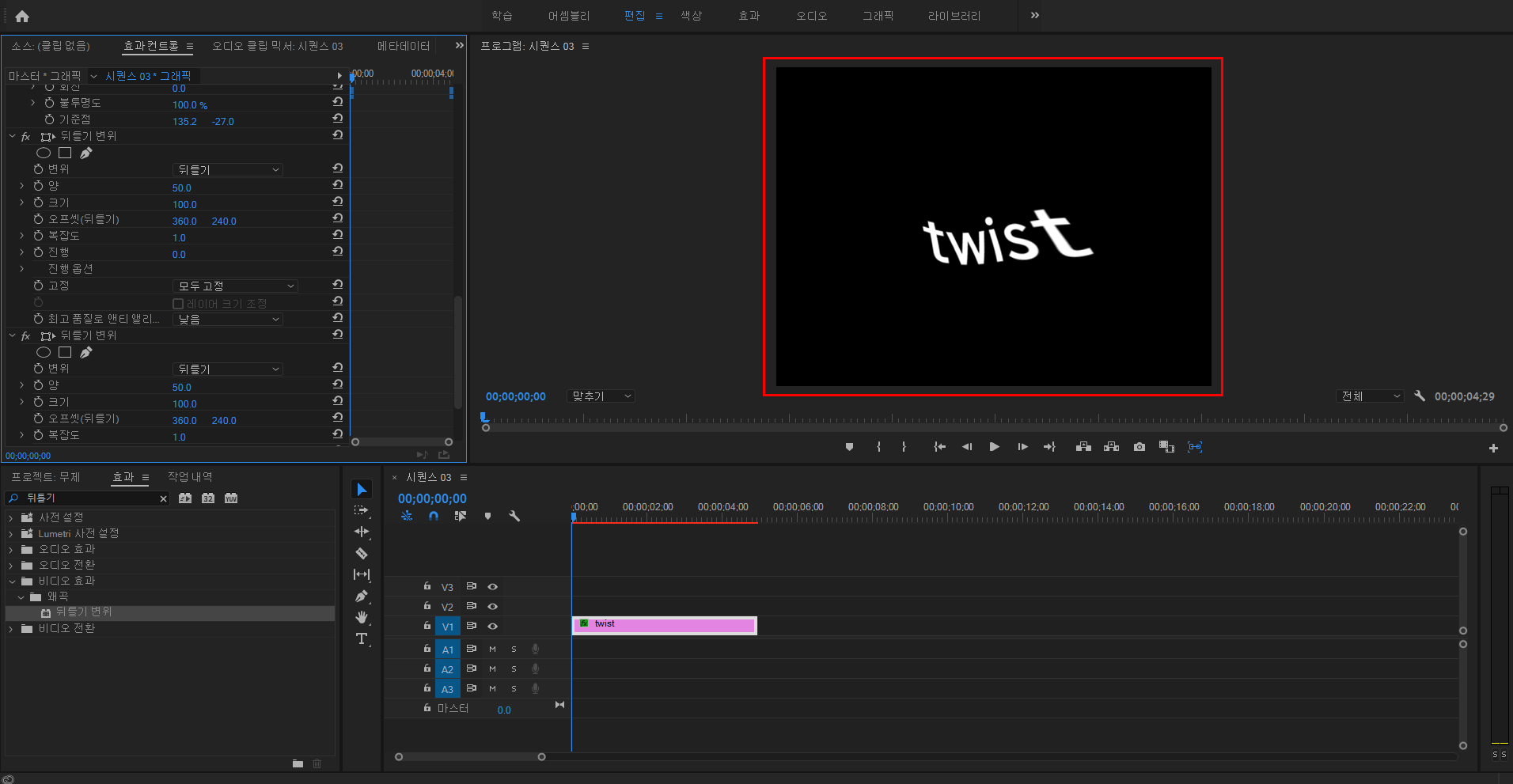Open the 전체 playback resolution dropdown
This screenshot has width=1513, height=784.
(x=1370, y=396)
